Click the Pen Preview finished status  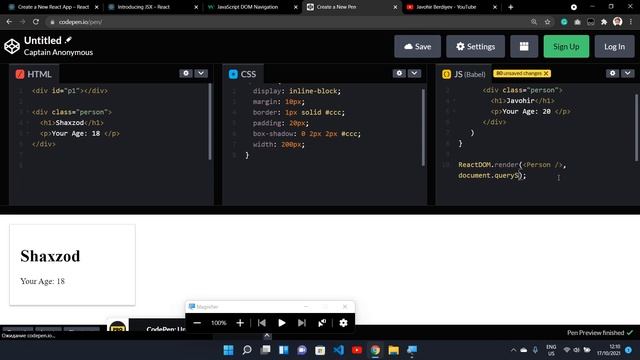click(600, 333)
